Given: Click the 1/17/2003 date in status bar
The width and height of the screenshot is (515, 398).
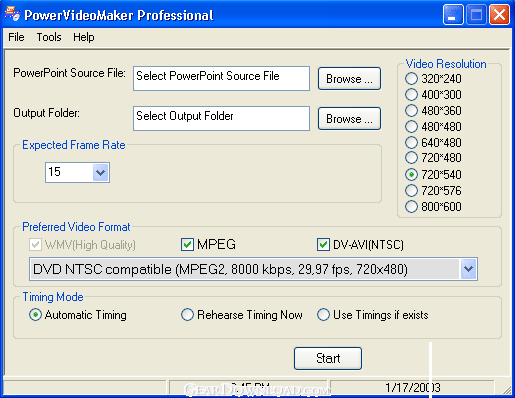Looking at the screenshot, I should [x=413, y=388].
